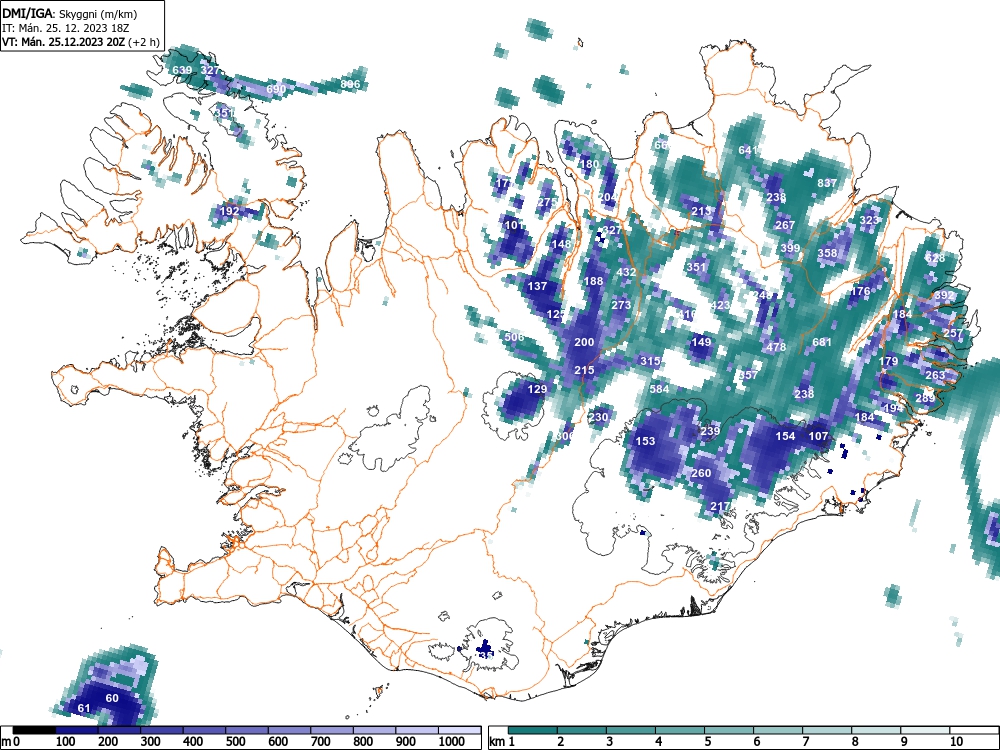Click the 900–1000 m pale lavender swatch
This screenshot has height=750, width=1000.
coord(417,730)
